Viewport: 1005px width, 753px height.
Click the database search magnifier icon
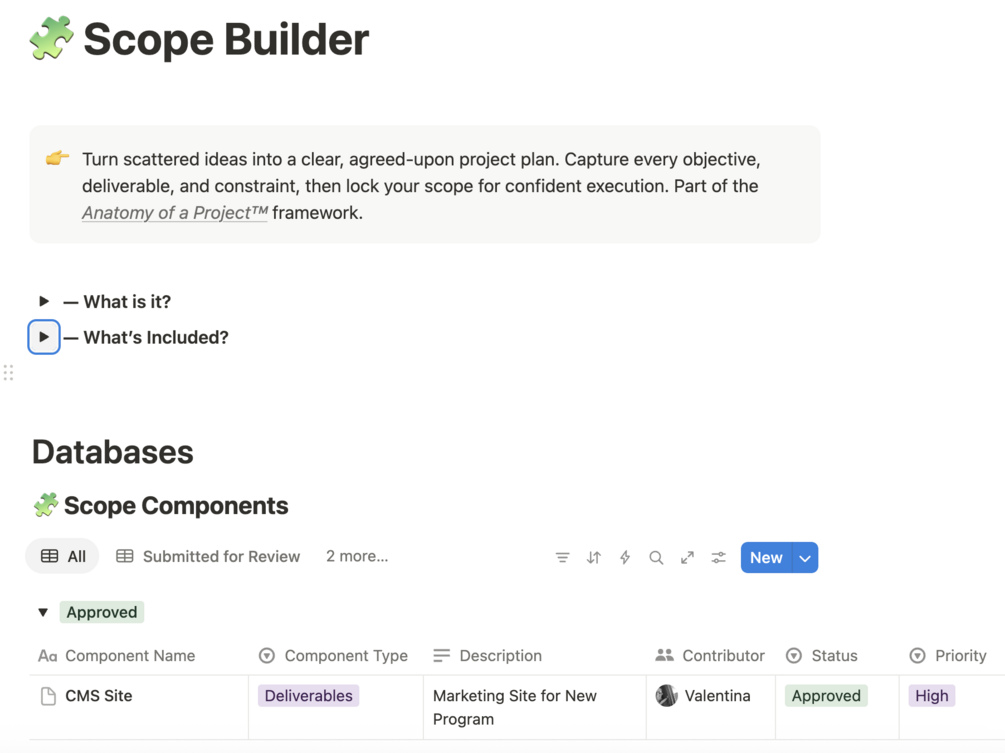656,558
